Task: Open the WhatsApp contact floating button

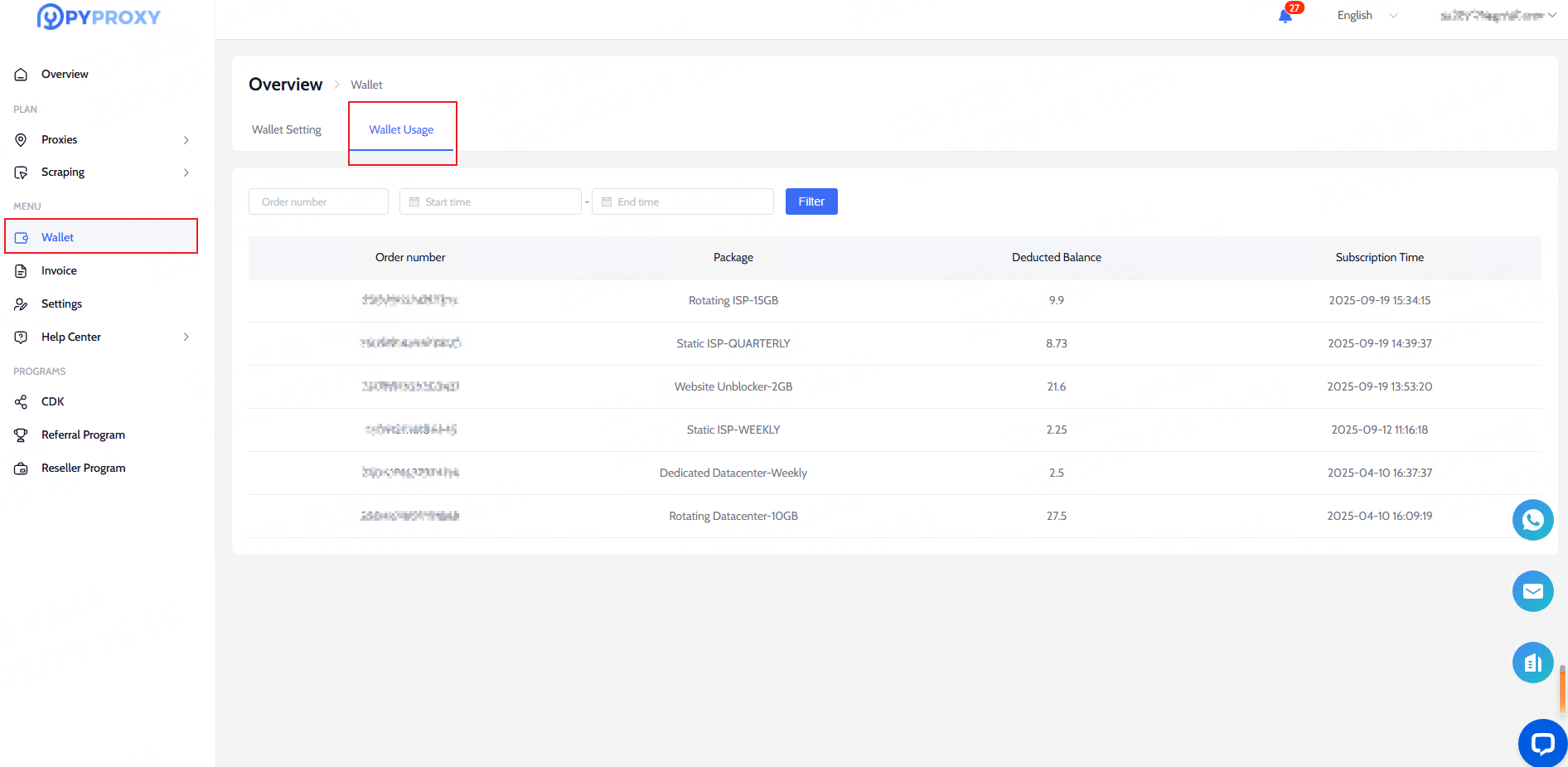Action: coord(1532,520)
